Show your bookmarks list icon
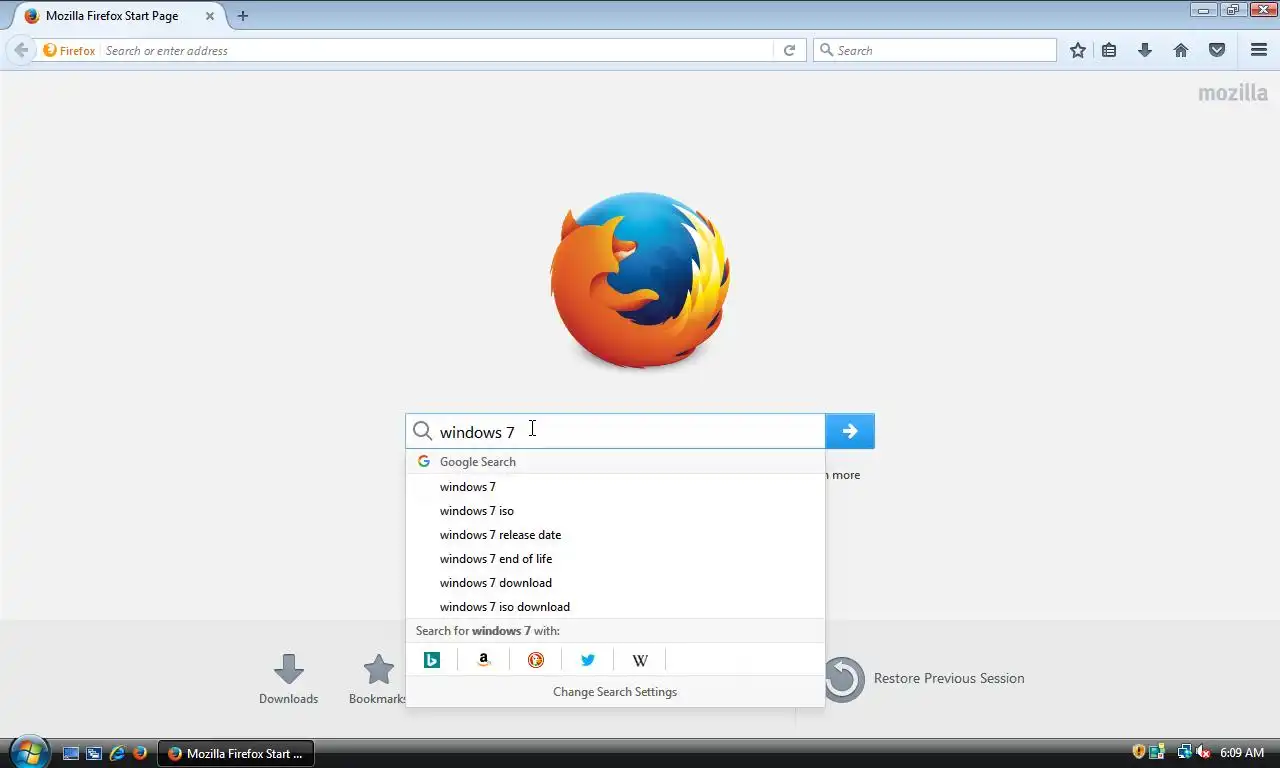This screenshot has height=768, width=1280. pos(1109,50)
